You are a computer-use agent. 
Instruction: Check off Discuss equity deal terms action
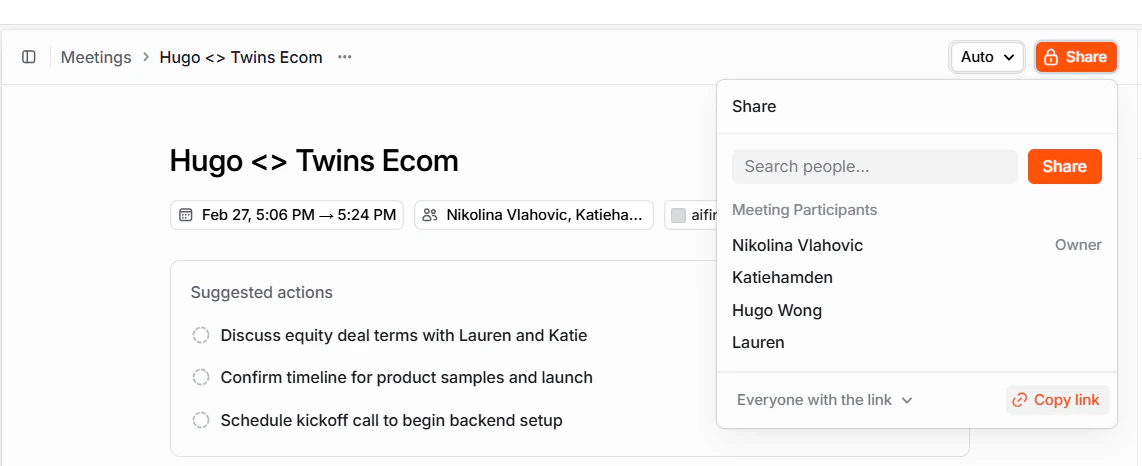point(200,336)
